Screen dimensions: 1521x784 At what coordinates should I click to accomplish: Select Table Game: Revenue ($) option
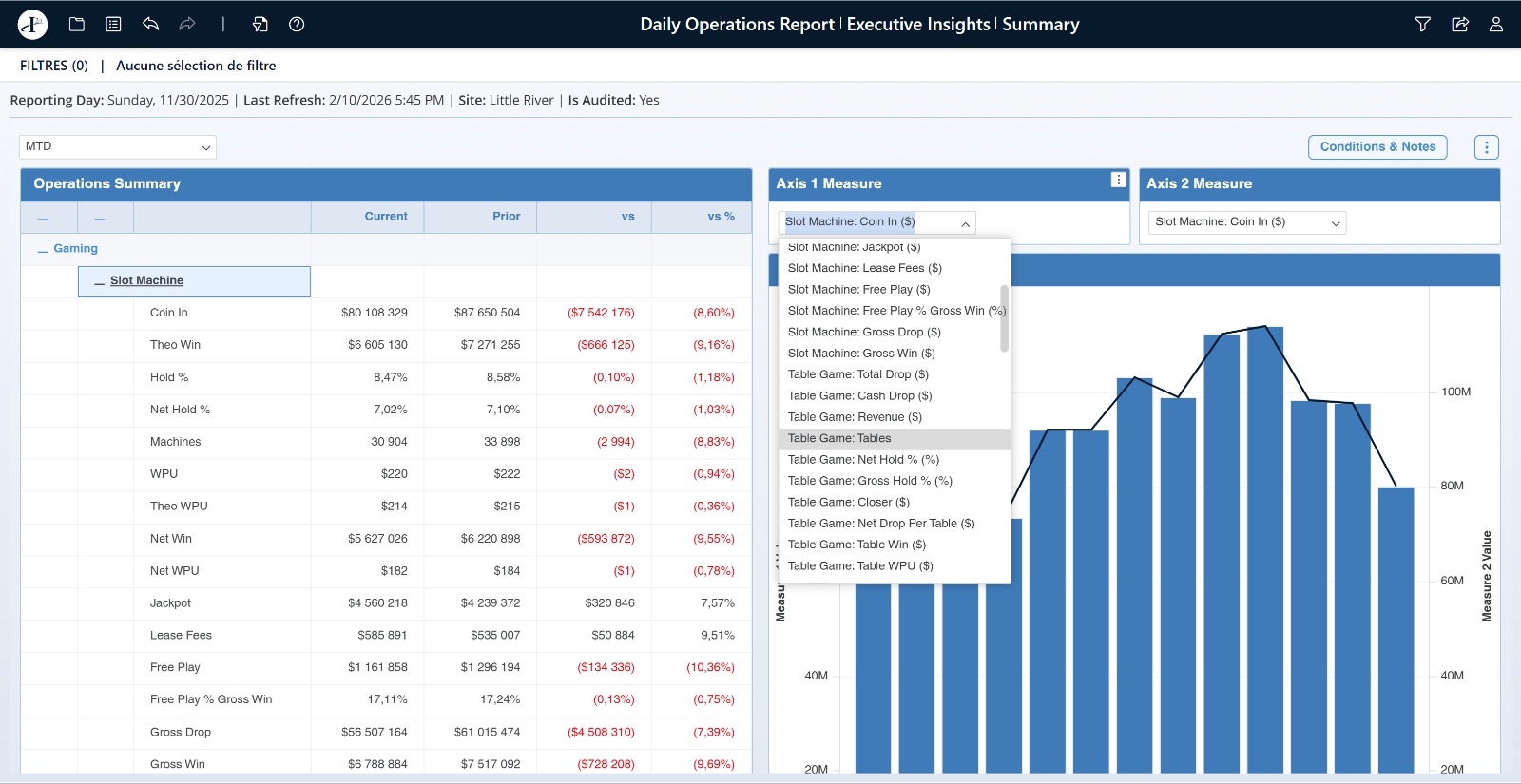click(895, 417)
